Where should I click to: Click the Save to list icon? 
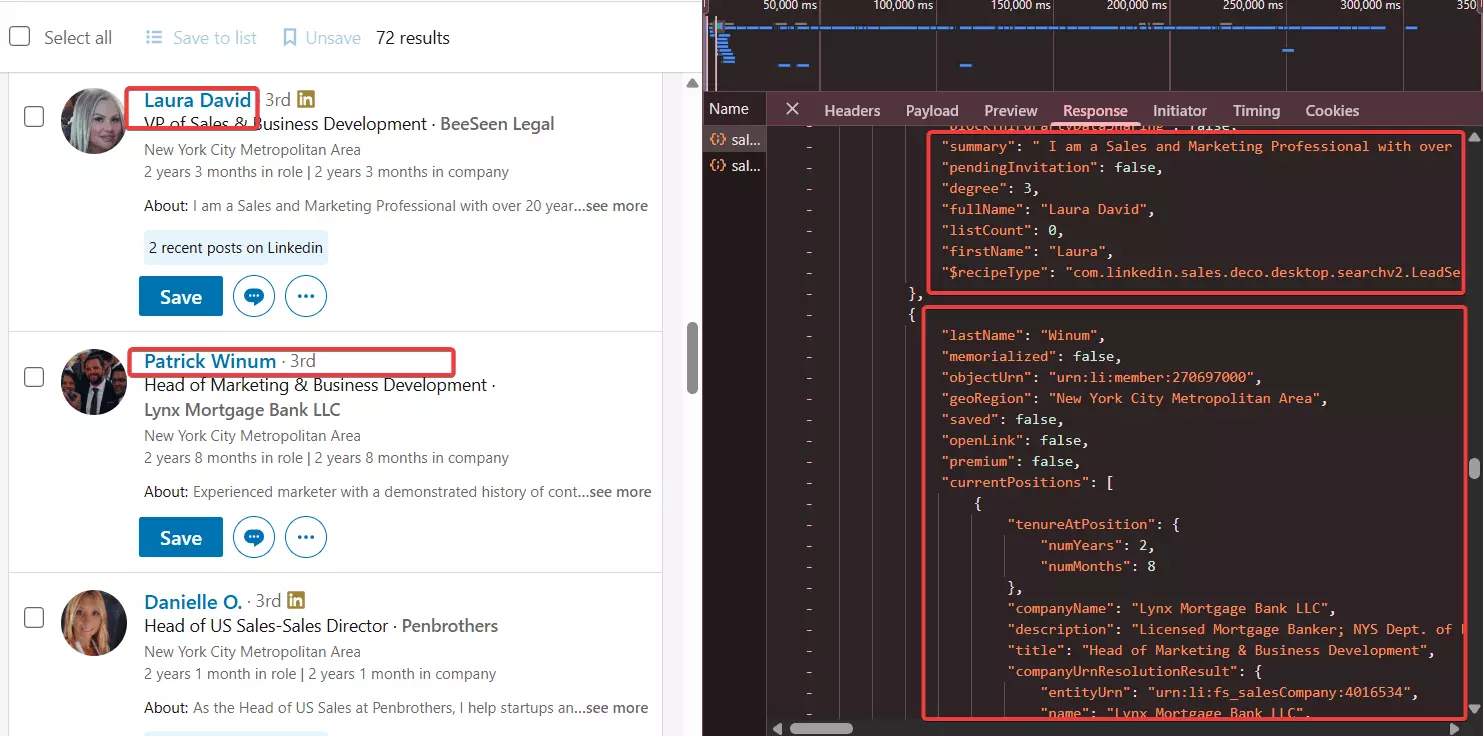click(154, 37)
